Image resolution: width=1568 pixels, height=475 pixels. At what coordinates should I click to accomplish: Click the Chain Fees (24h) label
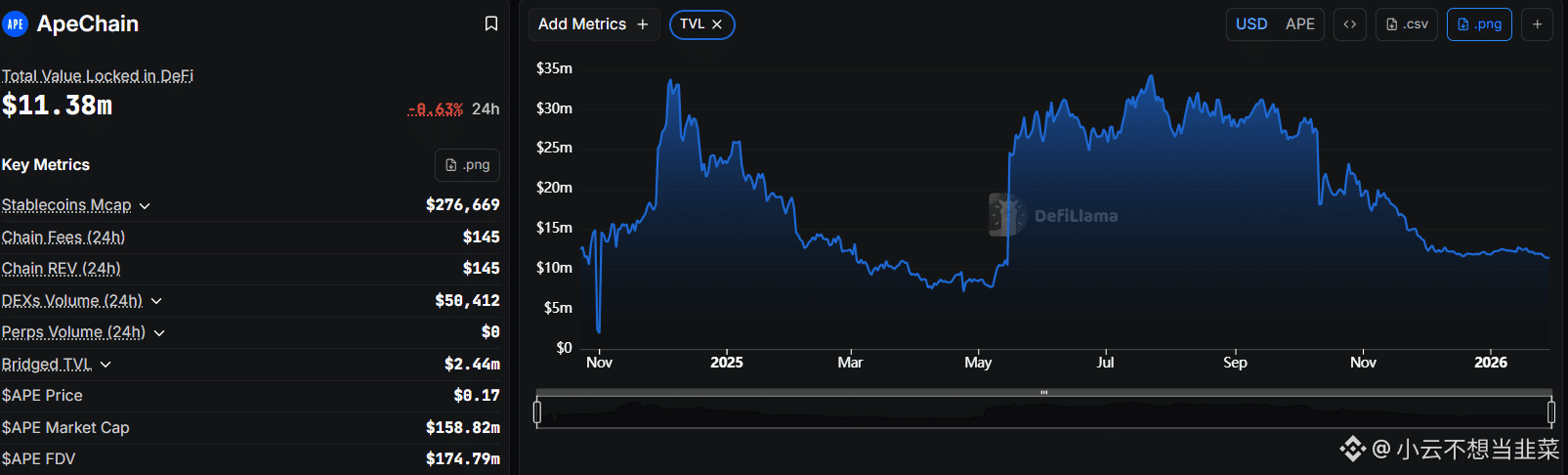point(64,237)
